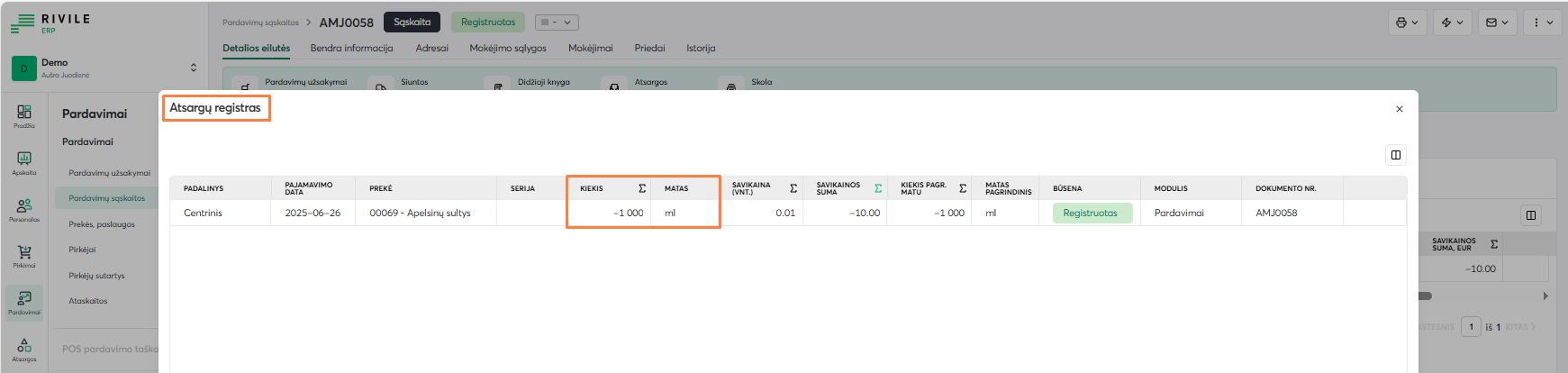Click the Dokumento Nr. column header
Screen dimensions: 1568x373
click(1285, 188)
